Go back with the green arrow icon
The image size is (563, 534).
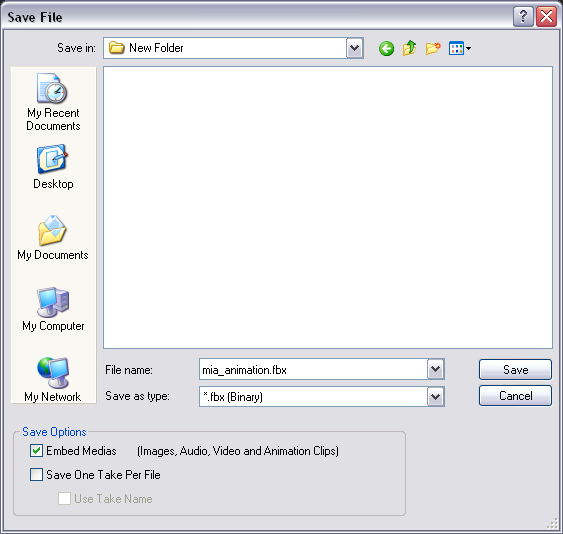pos(386,48)
